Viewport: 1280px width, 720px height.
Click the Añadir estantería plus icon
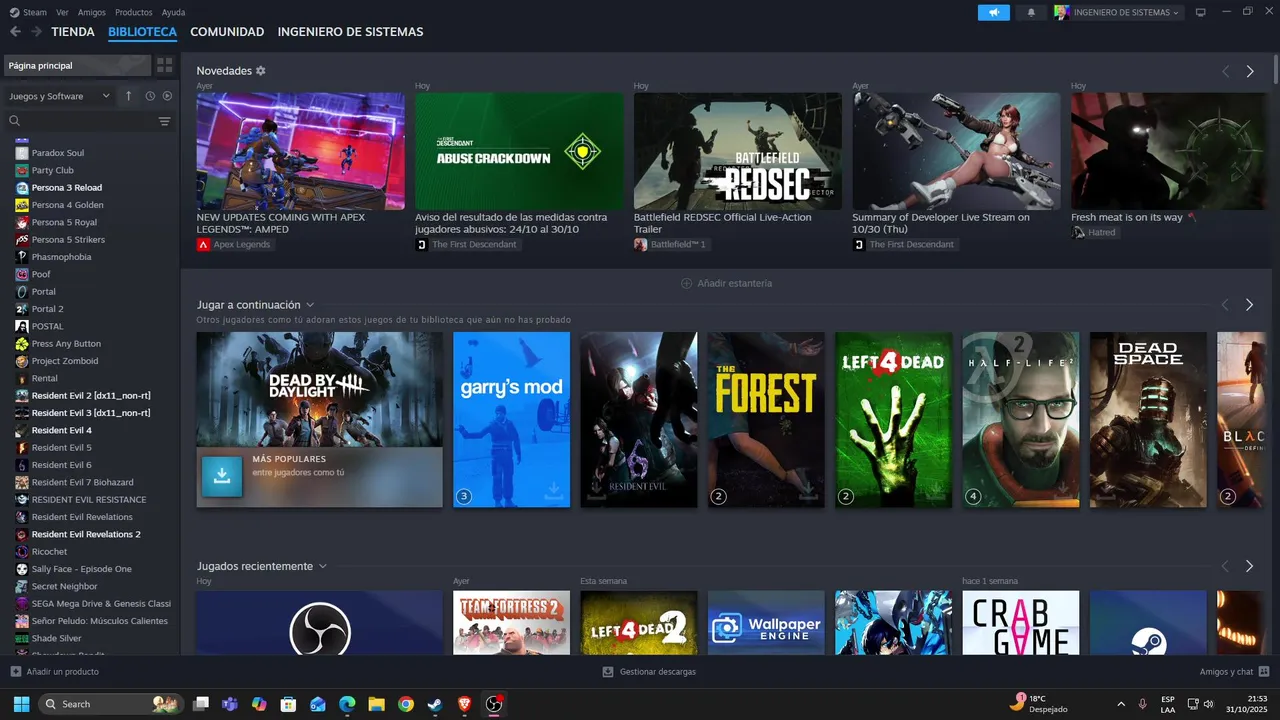tap(686, 283)
